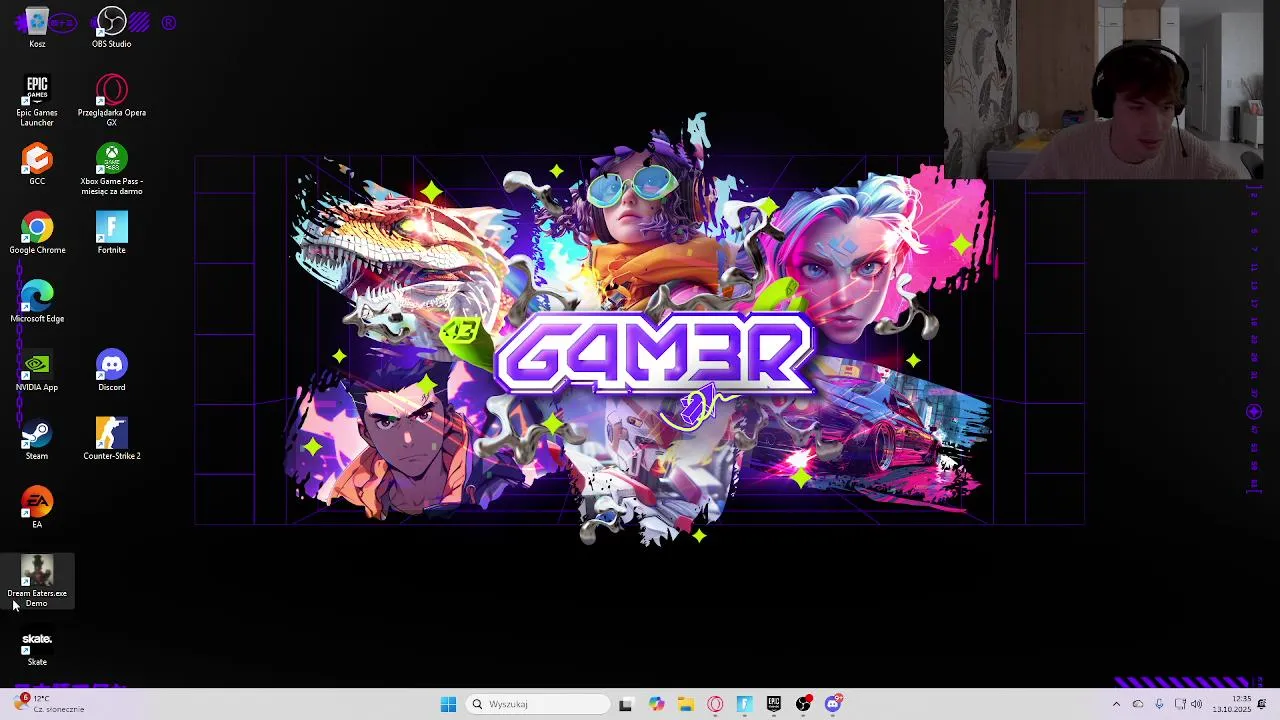Select the GCC desktop icon
Image resolution: width=1280 pixels, height=720 pixels.
click(37, 165)
